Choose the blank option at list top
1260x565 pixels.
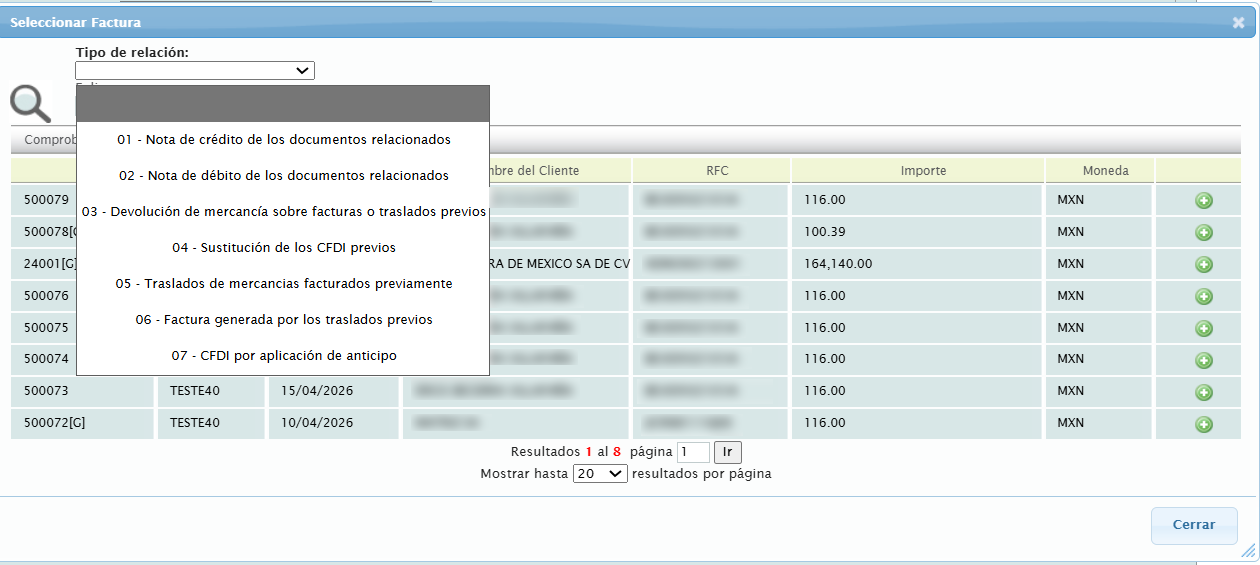[283, 103]
